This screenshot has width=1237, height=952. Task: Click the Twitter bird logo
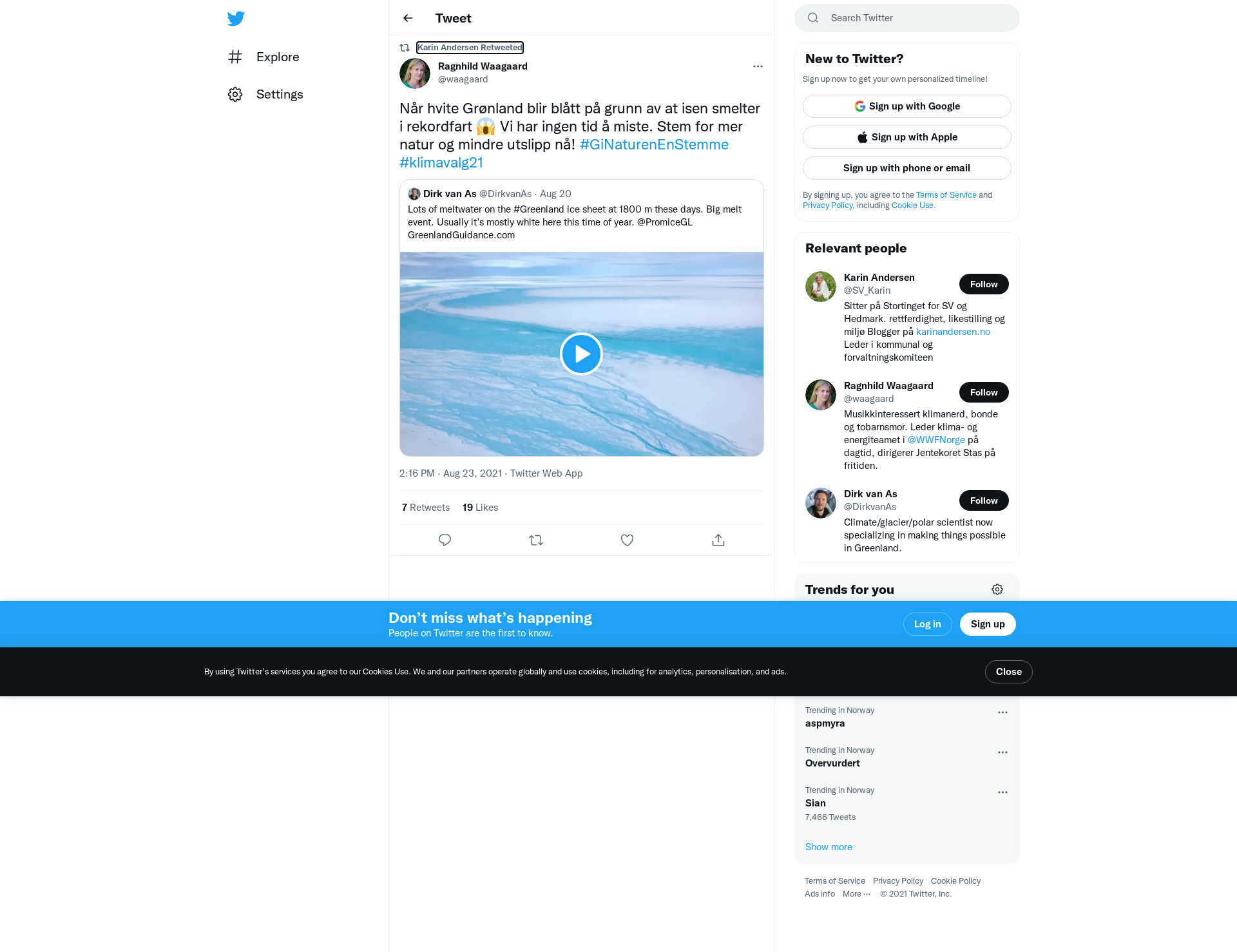(x=236, y=18)
